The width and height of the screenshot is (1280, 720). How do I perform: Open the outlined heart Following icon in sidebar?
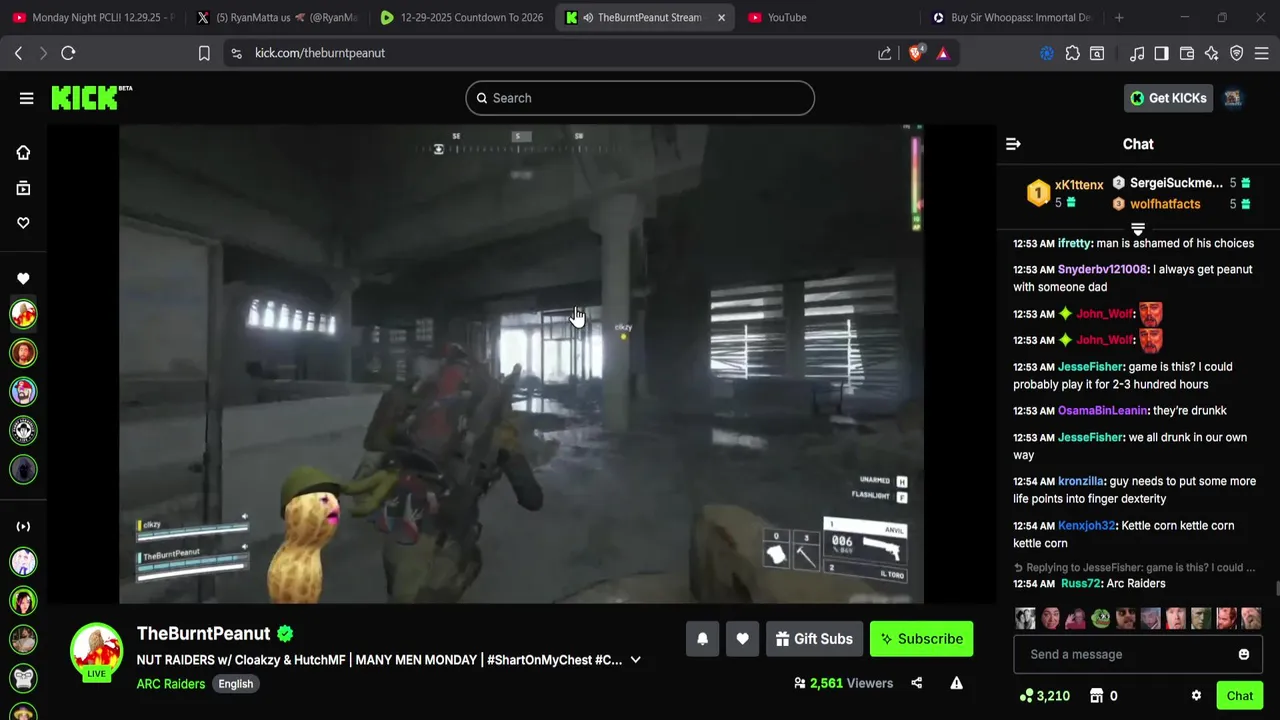pyautogui.click(x=23, y=223)
